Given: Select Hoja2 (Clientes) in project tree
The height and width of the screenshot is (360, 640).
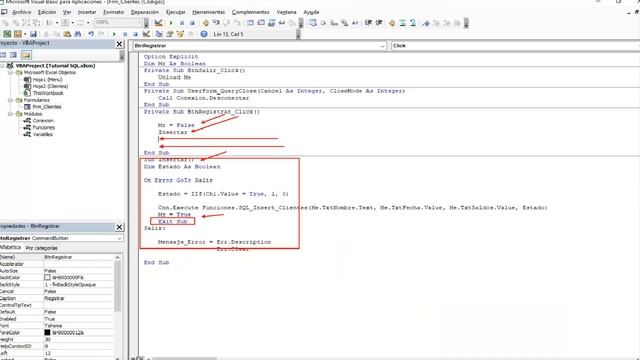Looking at the screenshot, I should (x=50, y=87).
